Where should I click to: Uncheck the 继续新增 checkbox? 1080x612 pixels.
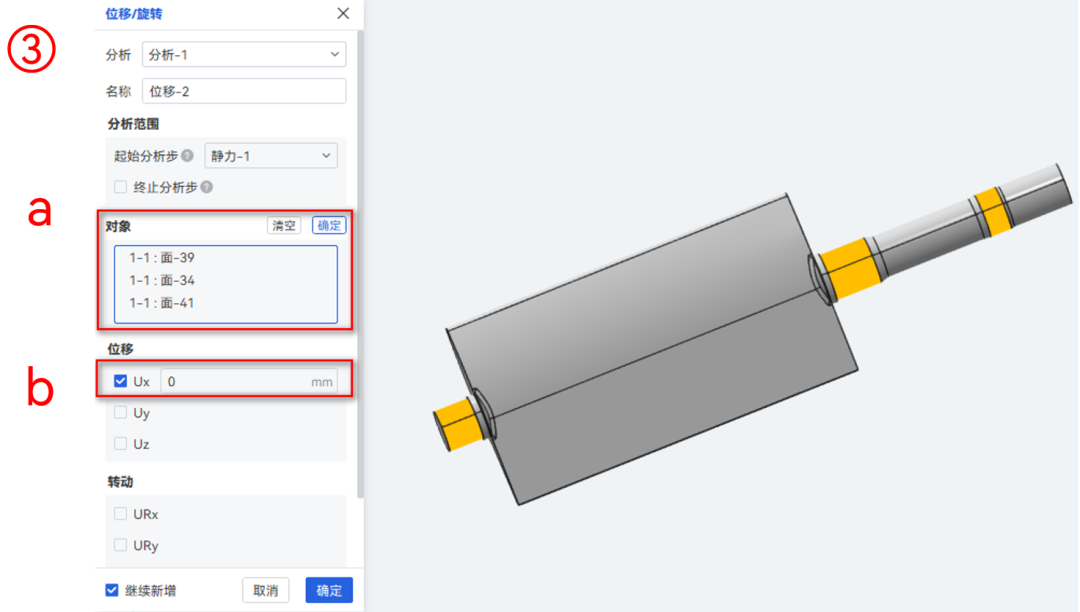coord(112,590)
